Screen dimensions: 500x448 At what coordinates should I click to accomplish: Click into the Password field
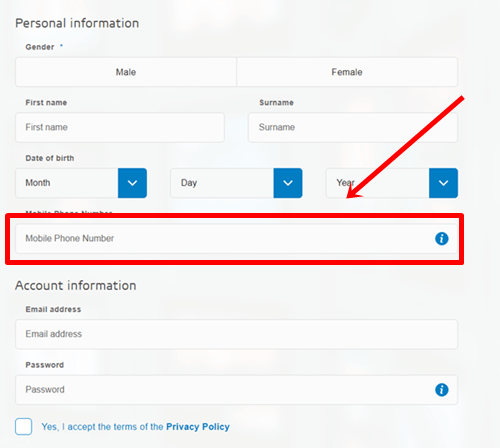pos(237,390)
